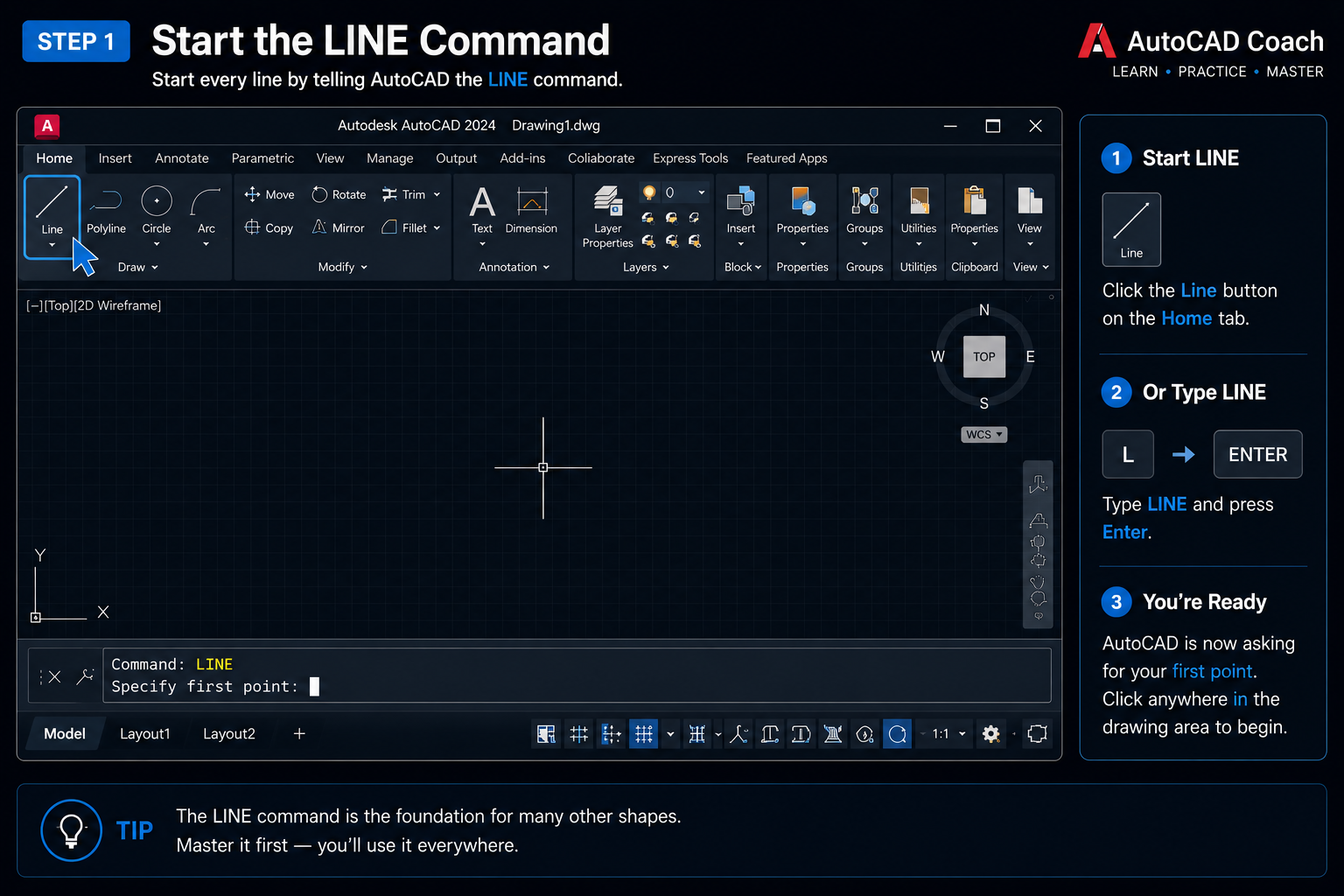1344x896 pixels.
Task: Toggle the highlighted circular status bar button
Action: pos(897,734)
